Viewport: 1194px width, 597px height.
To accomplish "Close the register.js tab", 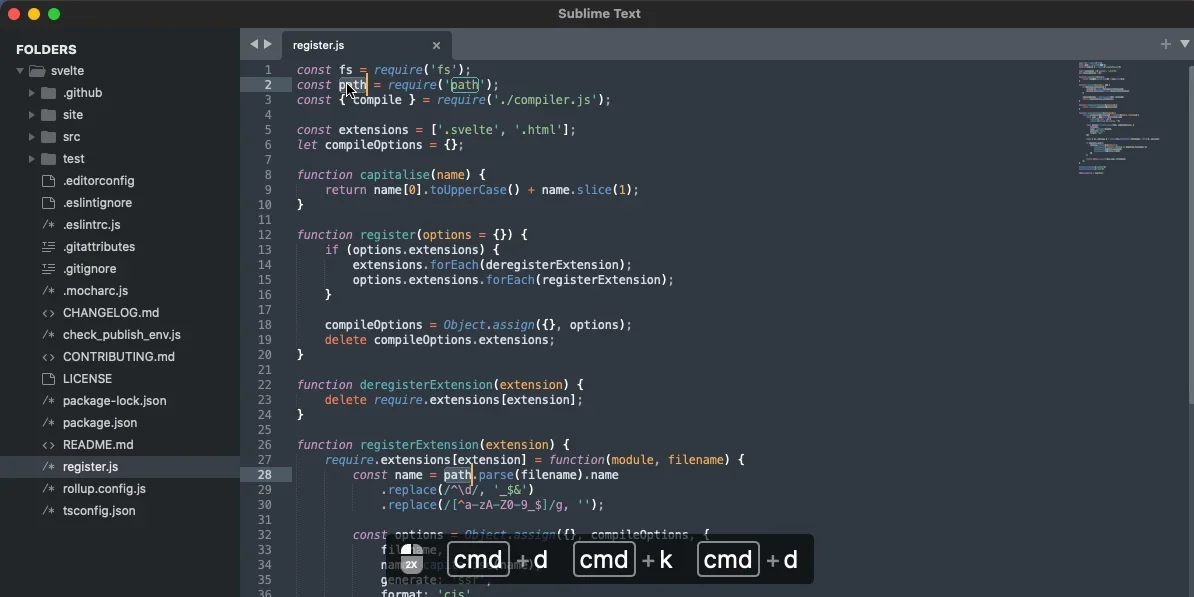I will (x=436, y=46).
